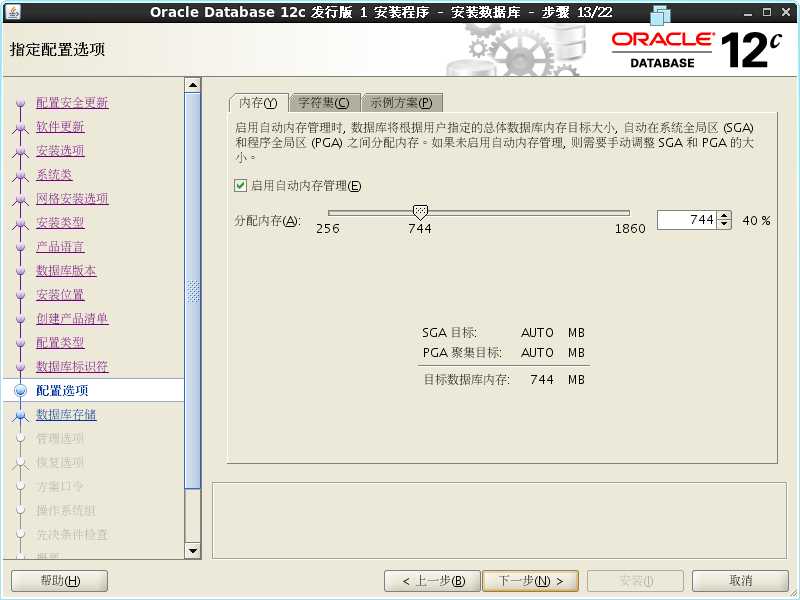Click the 40 % memory percentage text

pyautogui.click(x=756, y=220)
